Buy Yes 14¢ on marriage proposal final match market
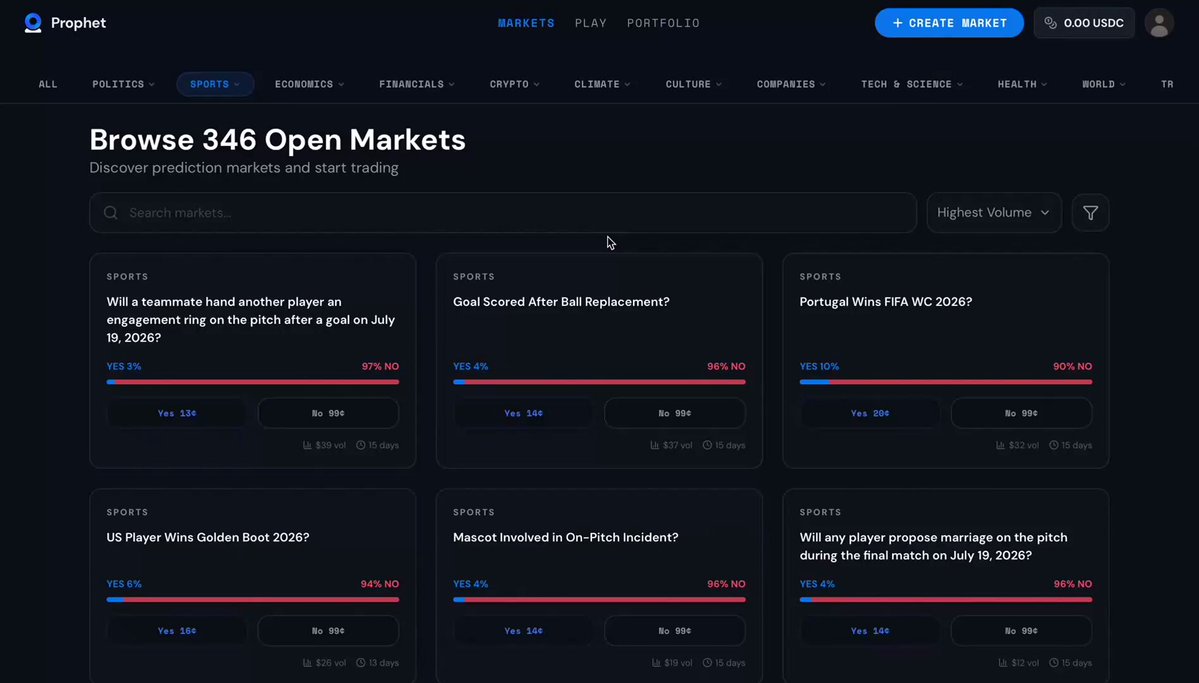This screenshot has height=683, width=1199. (870, 631)
